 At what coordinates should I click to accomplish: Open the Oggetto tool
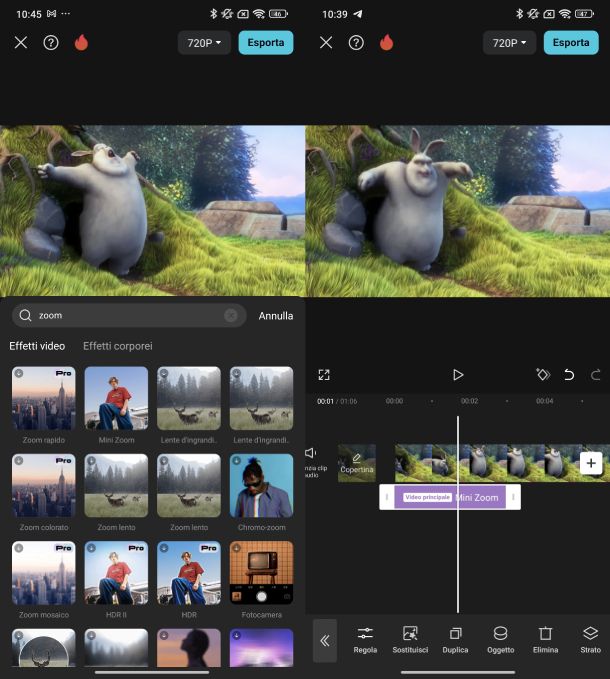point(500,640)
